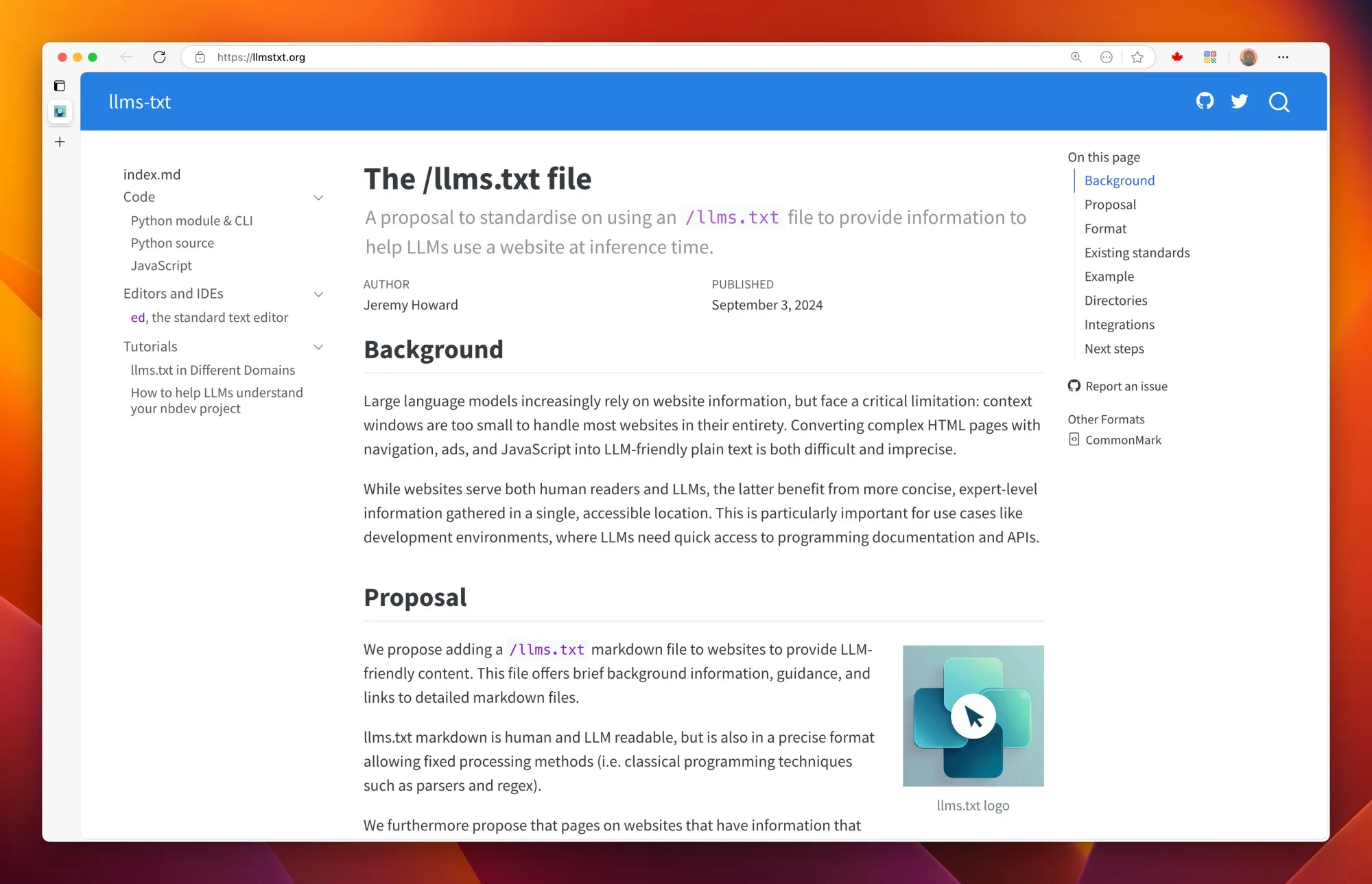Open the CommonMark format link

1123,440
